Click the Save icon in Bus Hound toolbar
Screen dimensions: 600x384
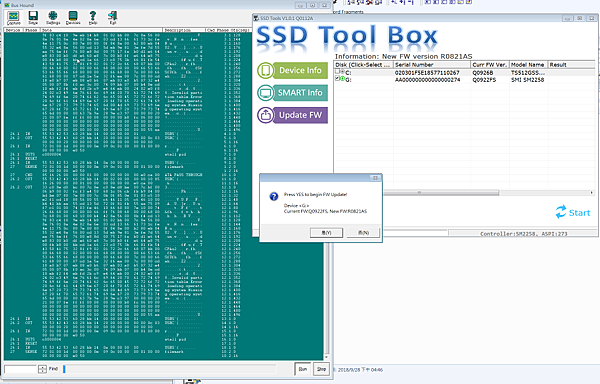[x=33, y=18]
